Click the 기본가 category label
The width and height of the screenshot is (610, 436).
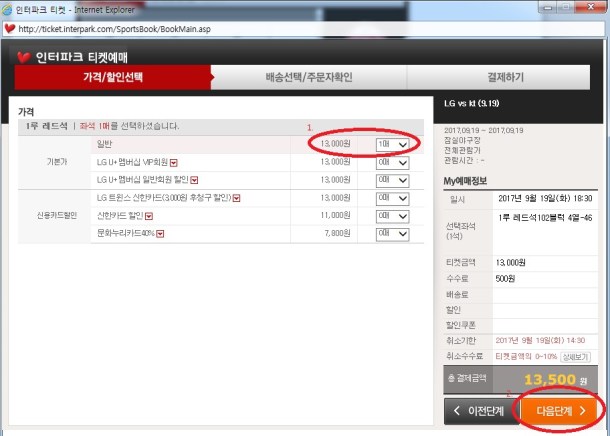pyautogui.click(x=57, y=162)
